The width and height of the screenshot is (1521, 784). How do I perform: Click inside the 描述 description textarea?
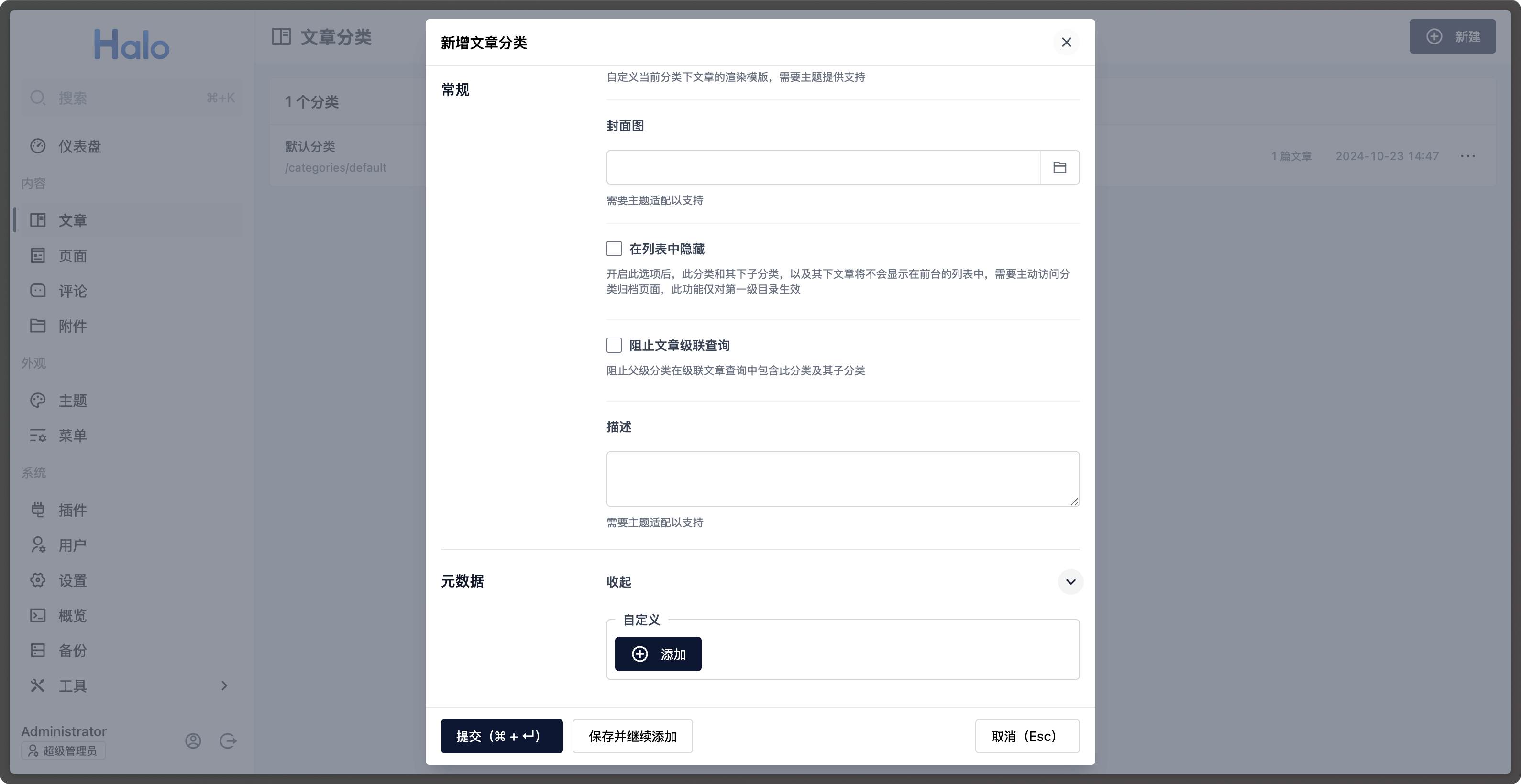pyautogui.click(x=843, y=479)
